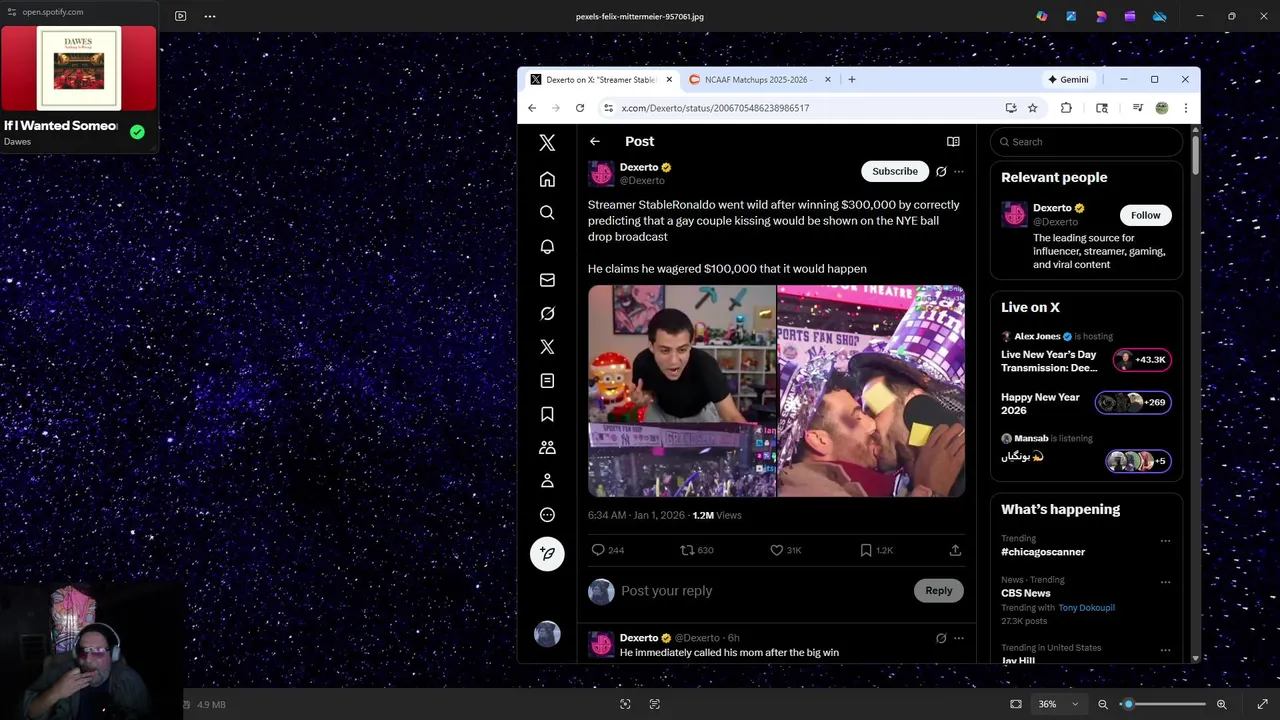This screenshot has height=720, width=1280.
Task: Close the NCAAF Matchups tab
Action: click(x=826, y=79)
